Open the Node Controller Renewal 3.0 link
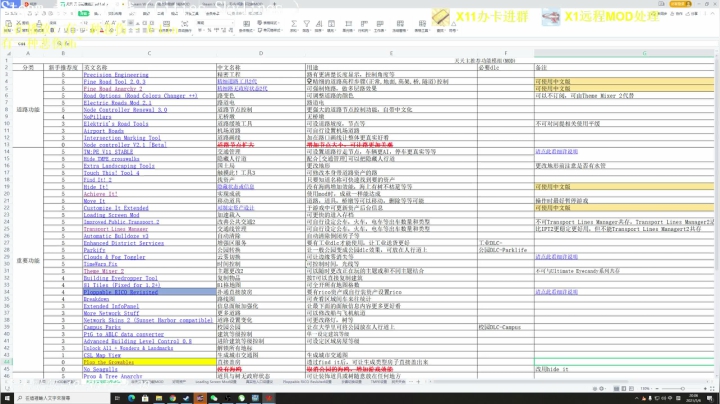This screenshot has width=720, height=404. [125, 110]
